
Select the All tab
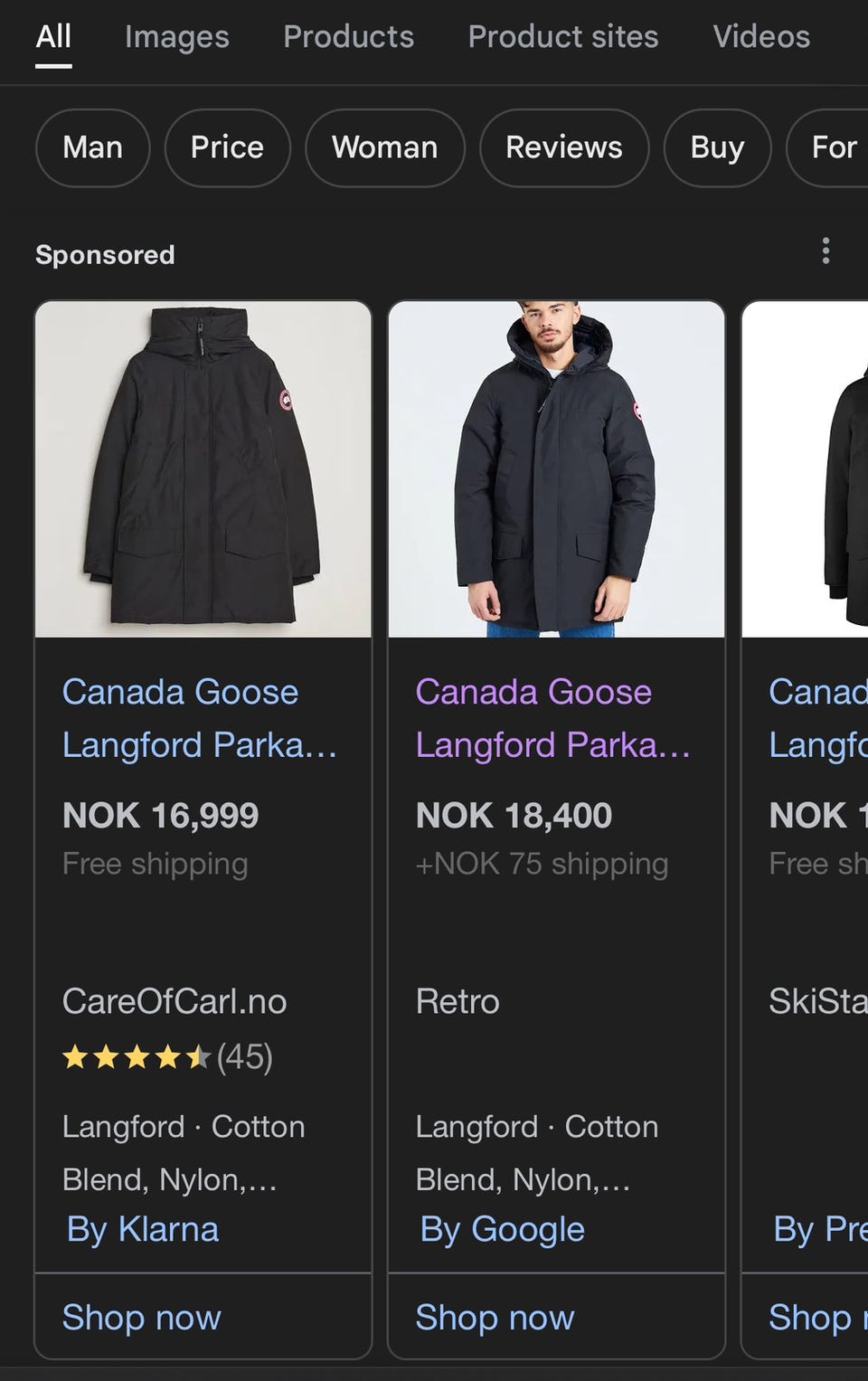pyautogui.click(x=53, y=37)
